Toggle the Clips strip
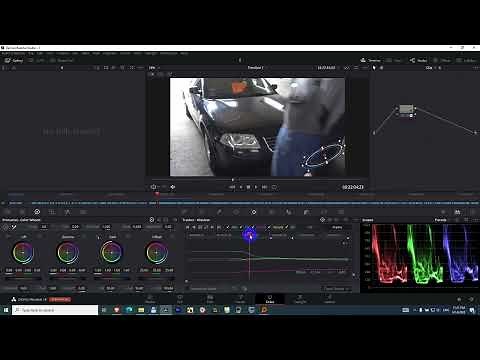480x360 pixels. (x=394, y=60)
